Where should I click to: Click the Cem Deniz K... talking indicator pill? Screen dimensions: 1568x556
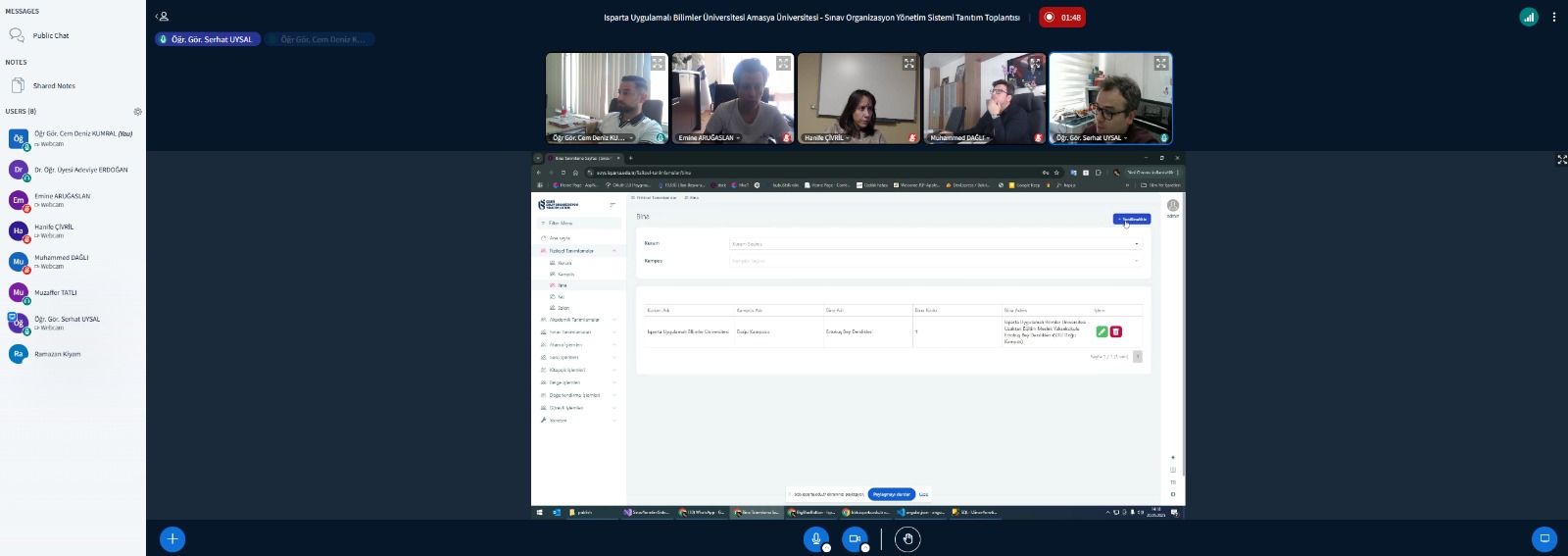[x=319, y=39]
